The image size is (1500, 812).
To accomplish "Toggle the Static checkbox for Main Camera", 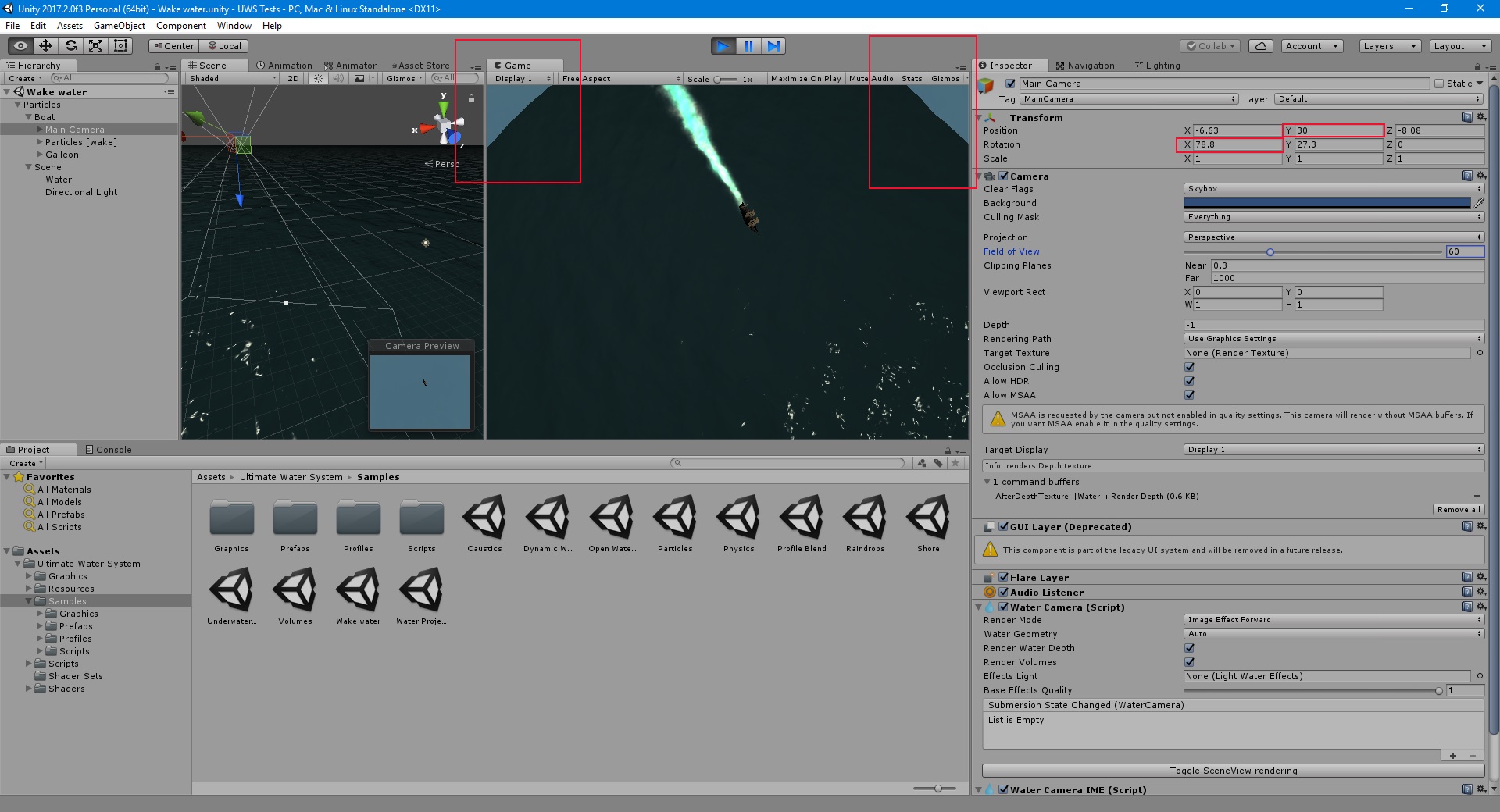I will [x=1439, y=83].
